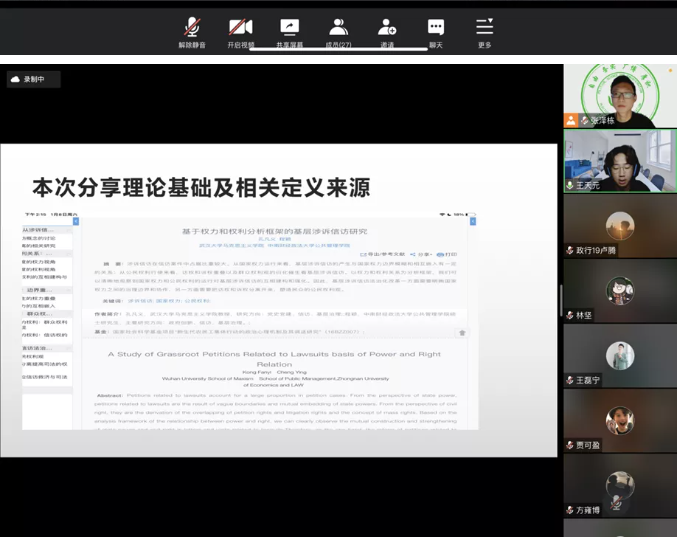Screen dimensions: 681x537
Task: Expand the 更多 more options menu
Action: pos(485,29)
